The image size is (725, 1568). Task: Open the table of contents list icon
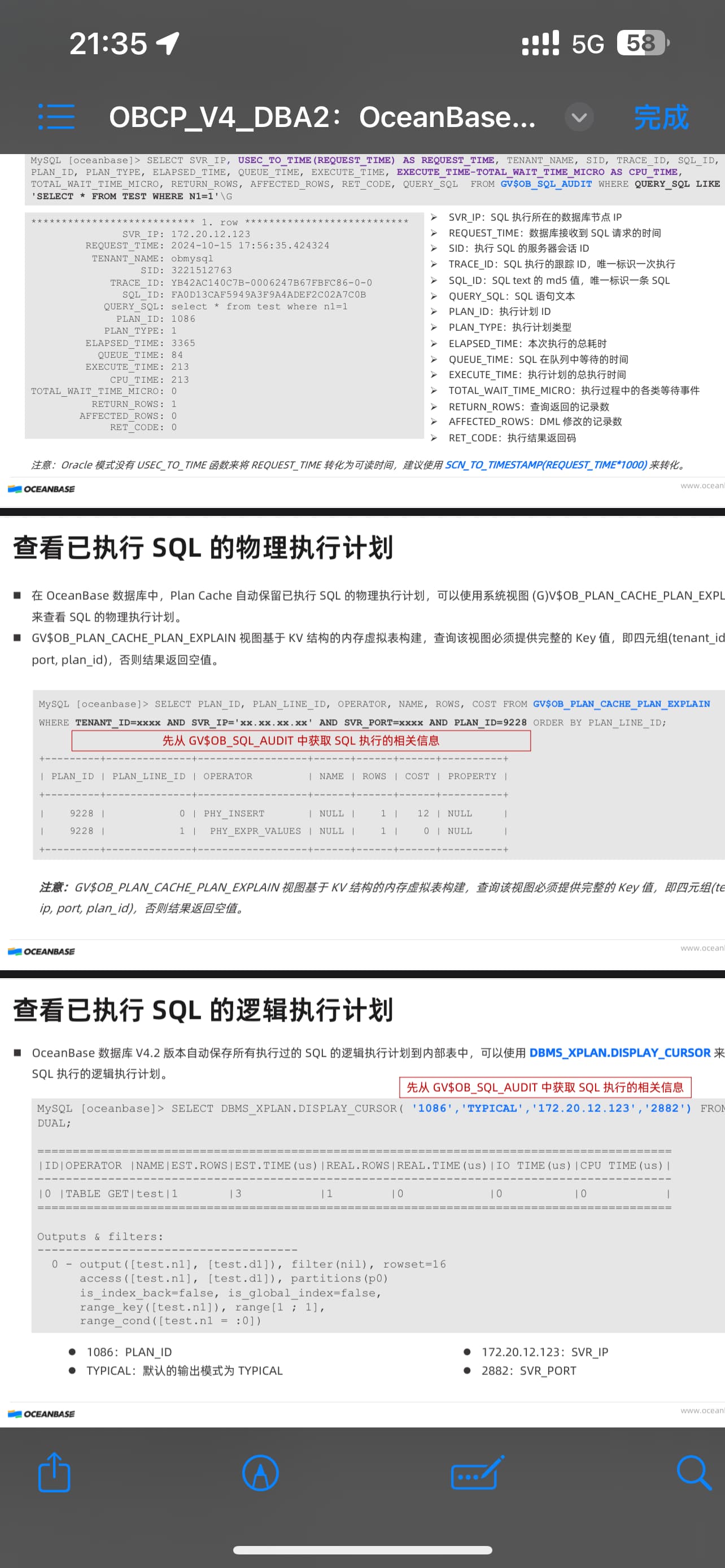coord(56,116)
